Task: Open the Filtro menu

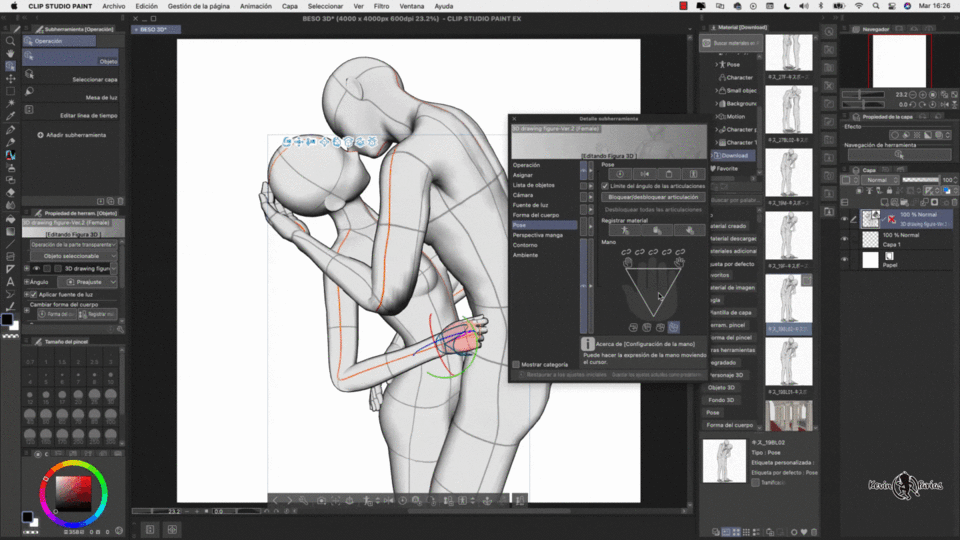Action: (381, 6)
